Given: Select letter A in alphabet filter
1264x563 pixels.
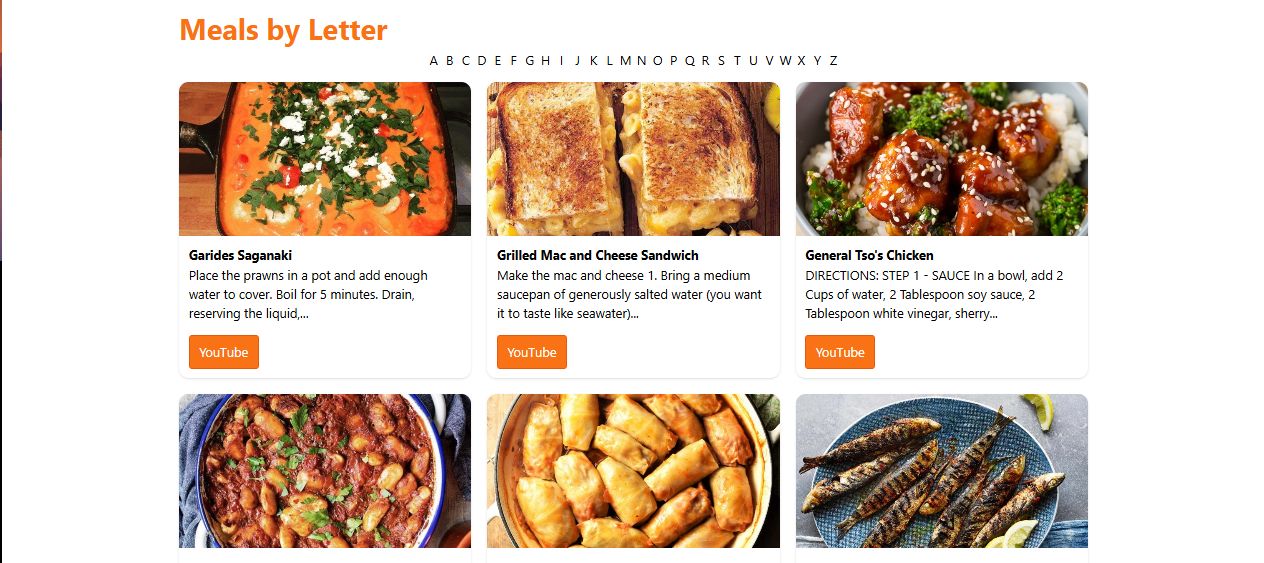Looking at the screenshot, I should click(434, 60).
